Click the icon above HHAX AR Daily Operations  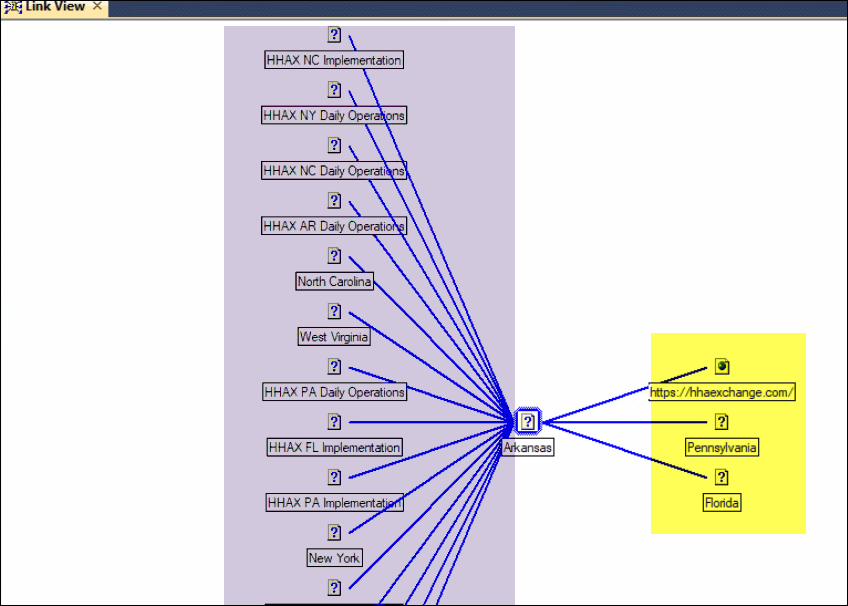coord(334,200)
